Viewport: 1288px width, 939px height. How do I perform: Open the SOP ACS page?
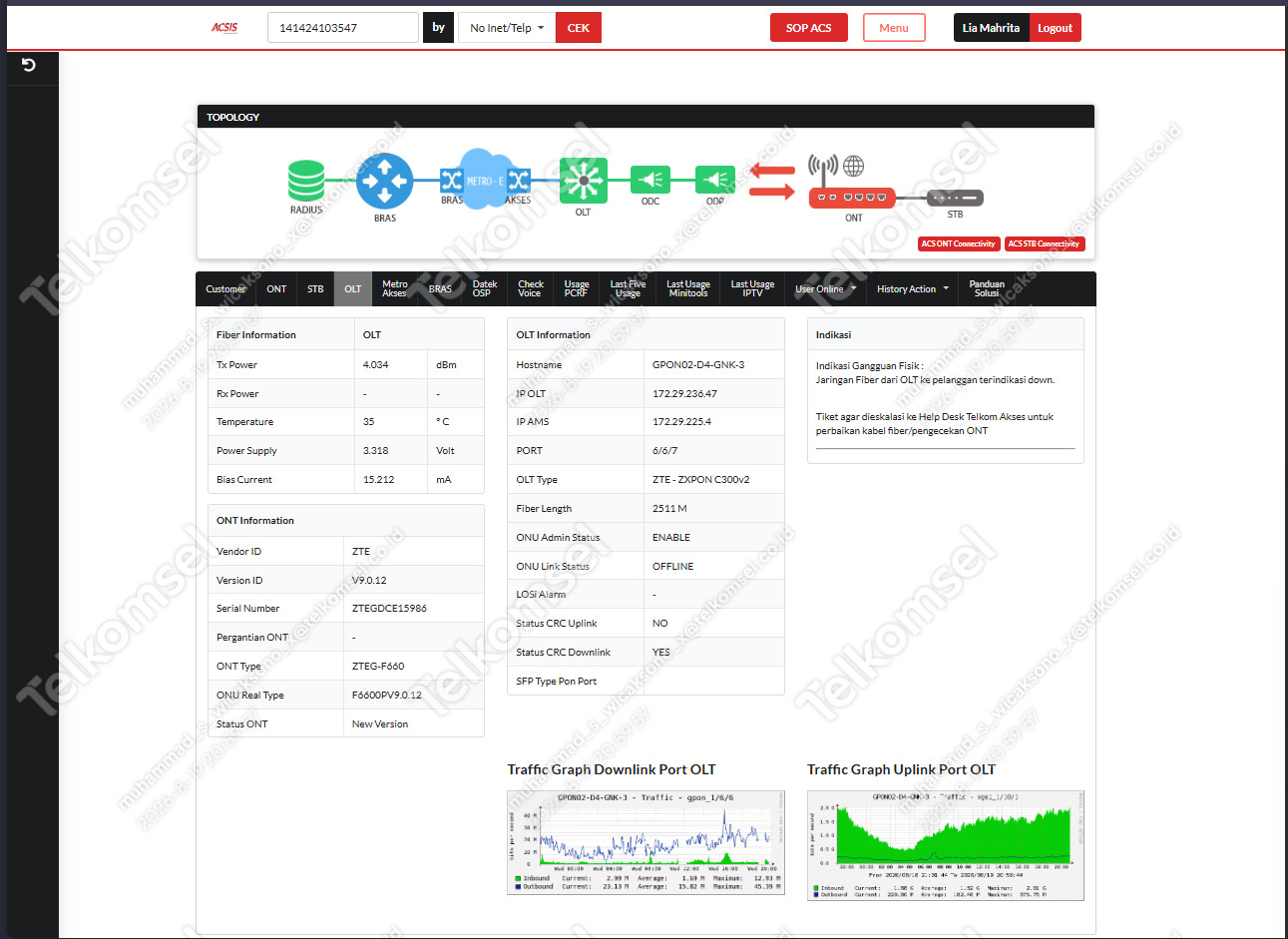pos(808,28)
